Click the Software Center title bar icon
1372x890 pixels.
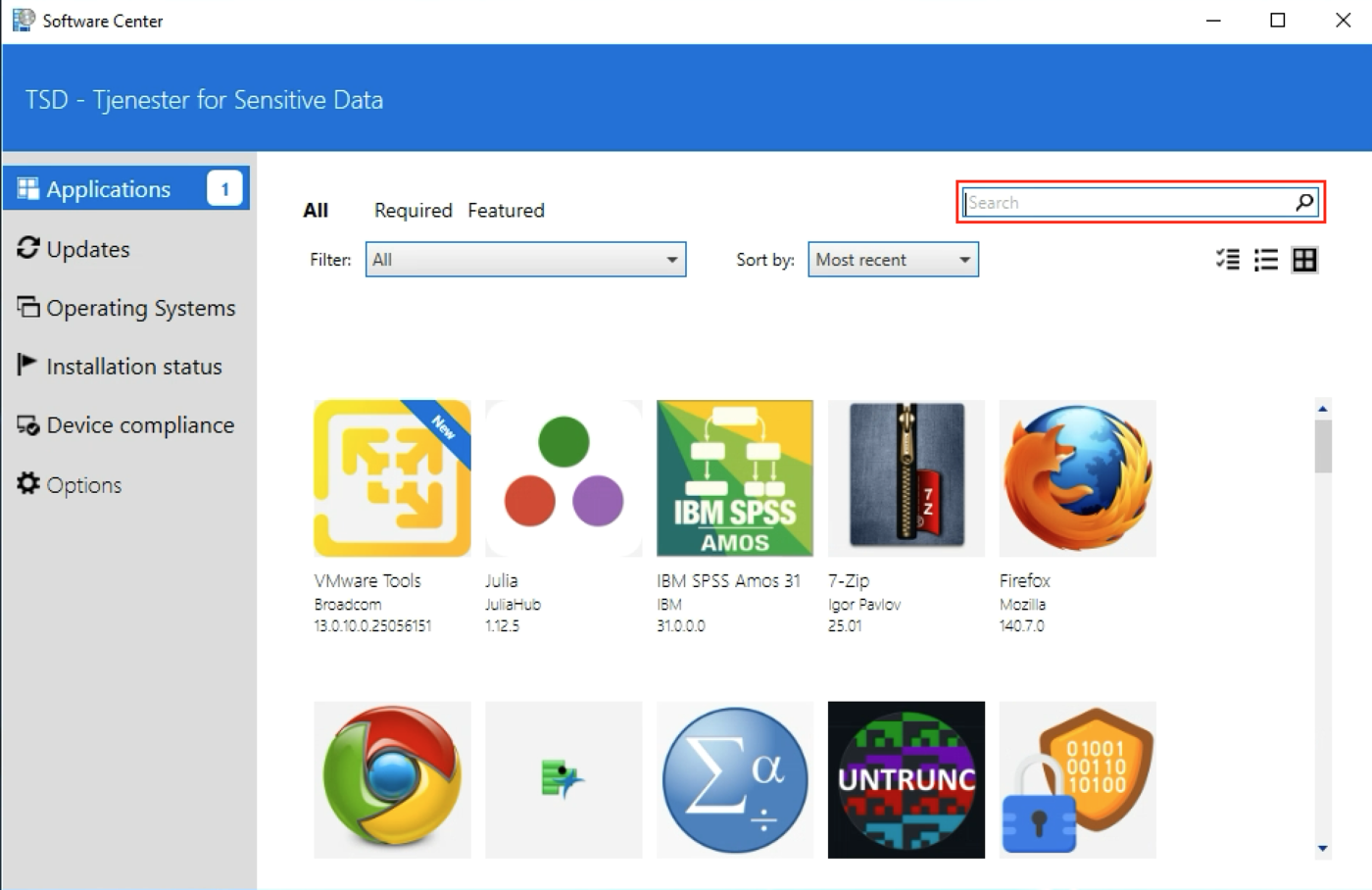click(x=23, y=20)
